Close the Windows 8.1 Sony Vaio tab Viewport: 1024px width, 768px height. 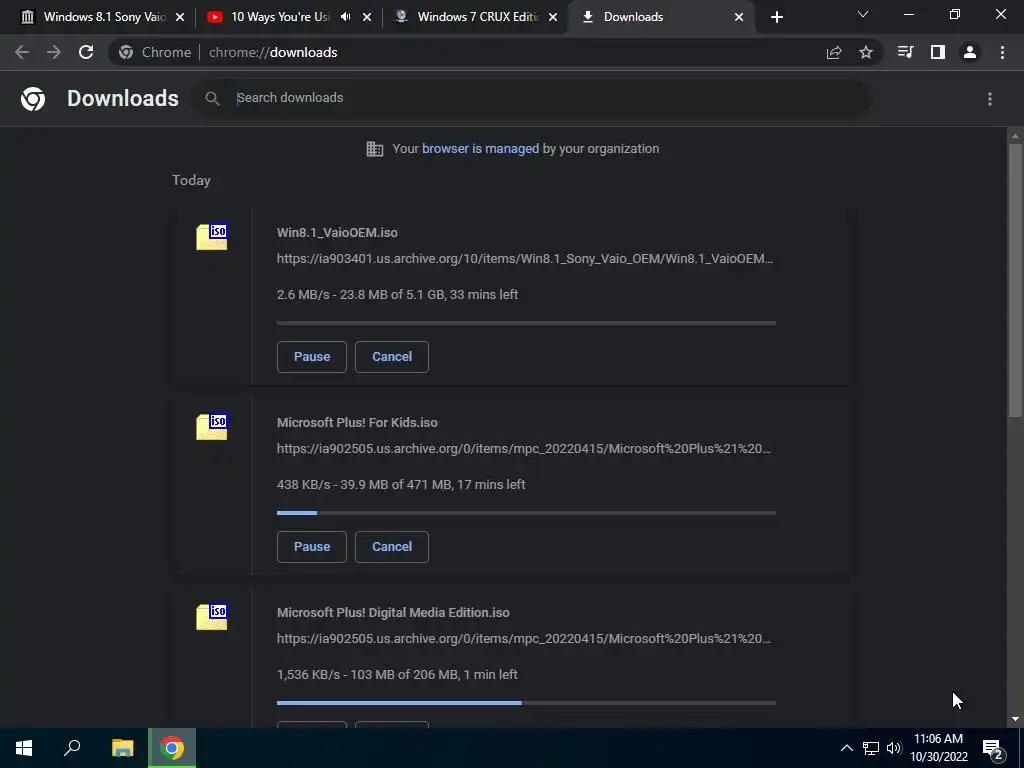(180, 18)
